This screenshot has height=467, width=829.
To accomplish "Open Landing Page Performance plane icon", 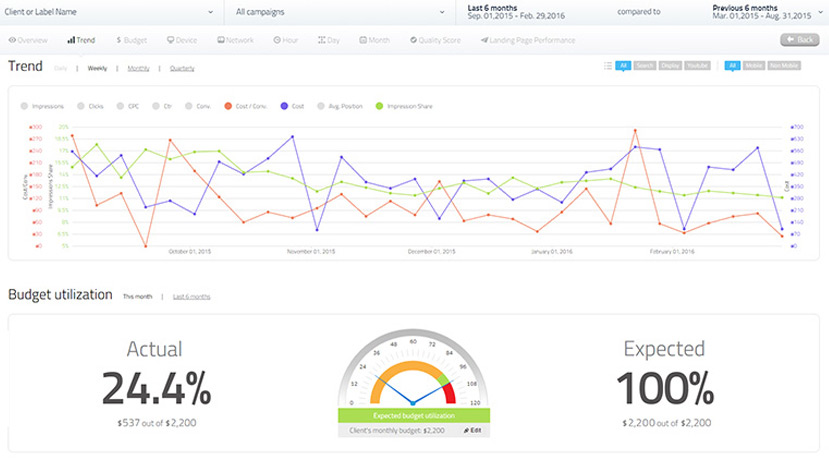I will coord(528,40).
